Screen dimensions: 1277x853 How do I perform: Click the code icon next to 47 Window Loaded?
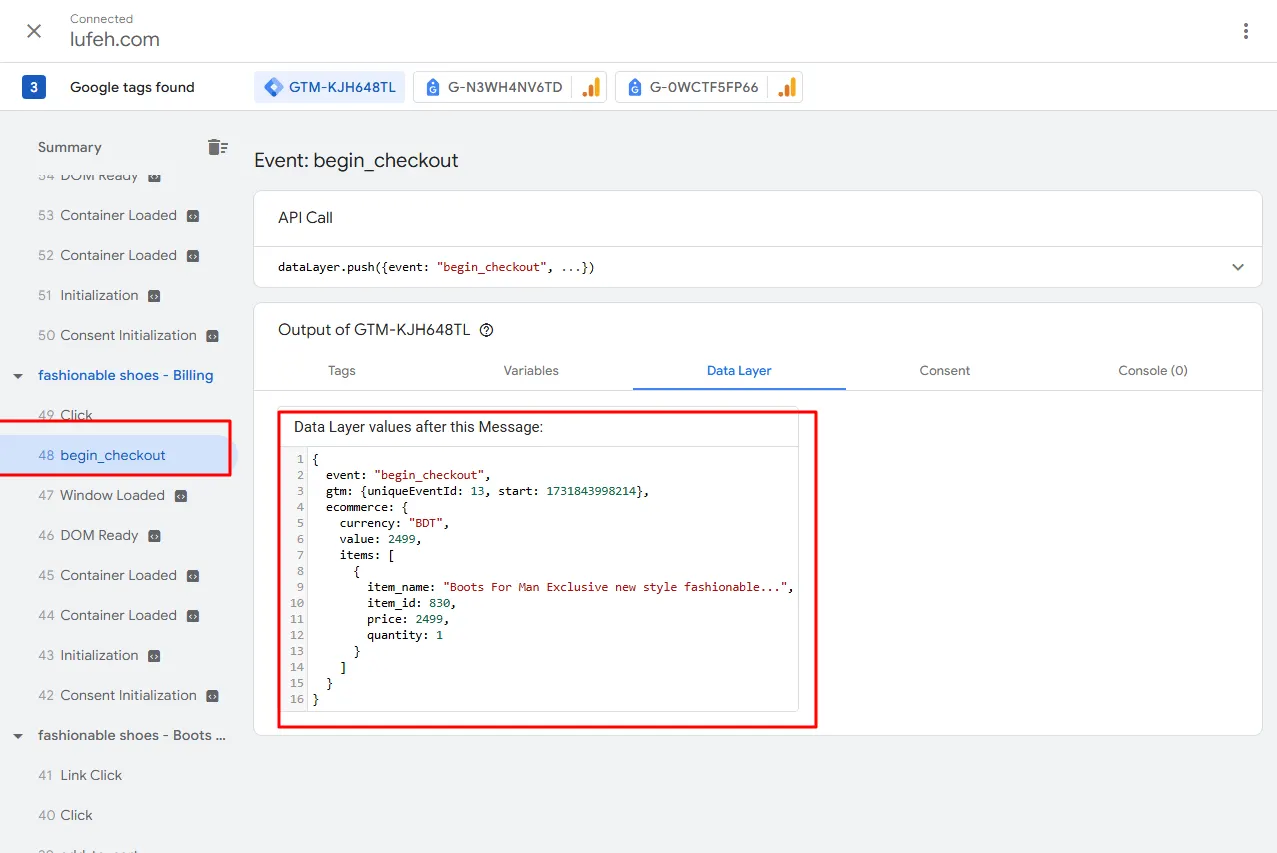point(181,496)
